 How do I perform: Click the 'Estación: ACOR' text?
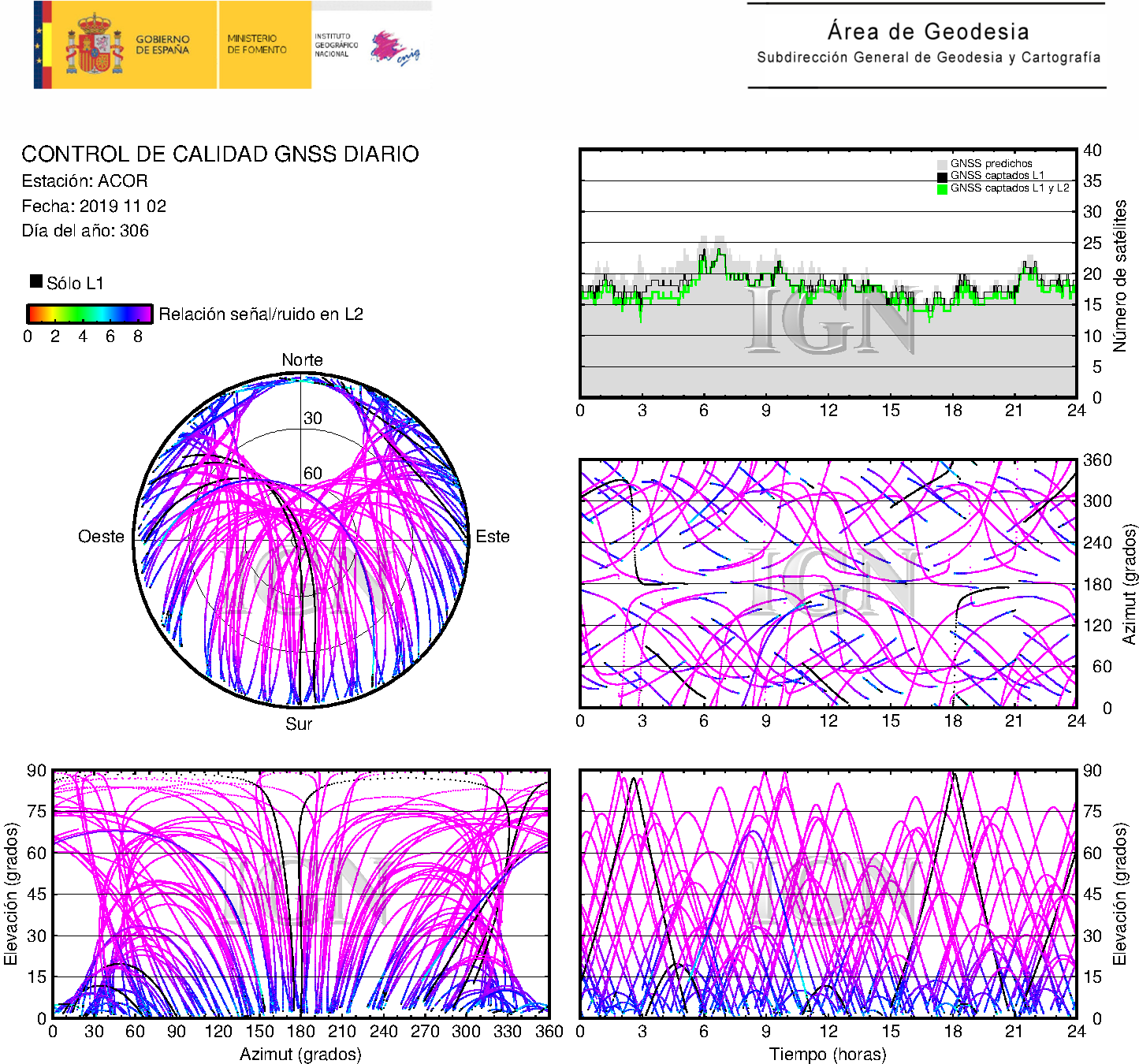84,180
